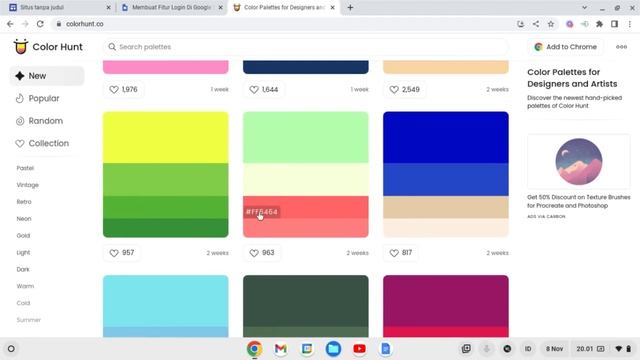Open Gmail from the shelf
Image resolution: width=640 pixels, height=360 pixels.
280,349
